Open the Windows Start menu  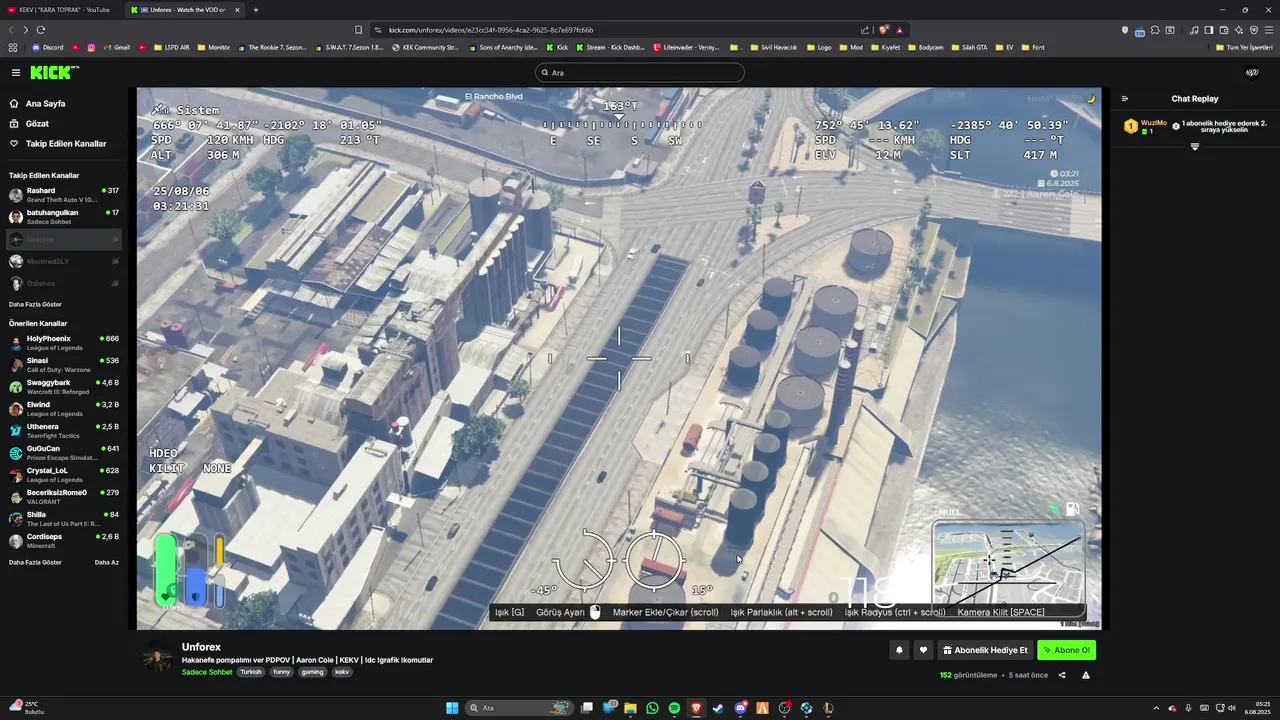452,708
